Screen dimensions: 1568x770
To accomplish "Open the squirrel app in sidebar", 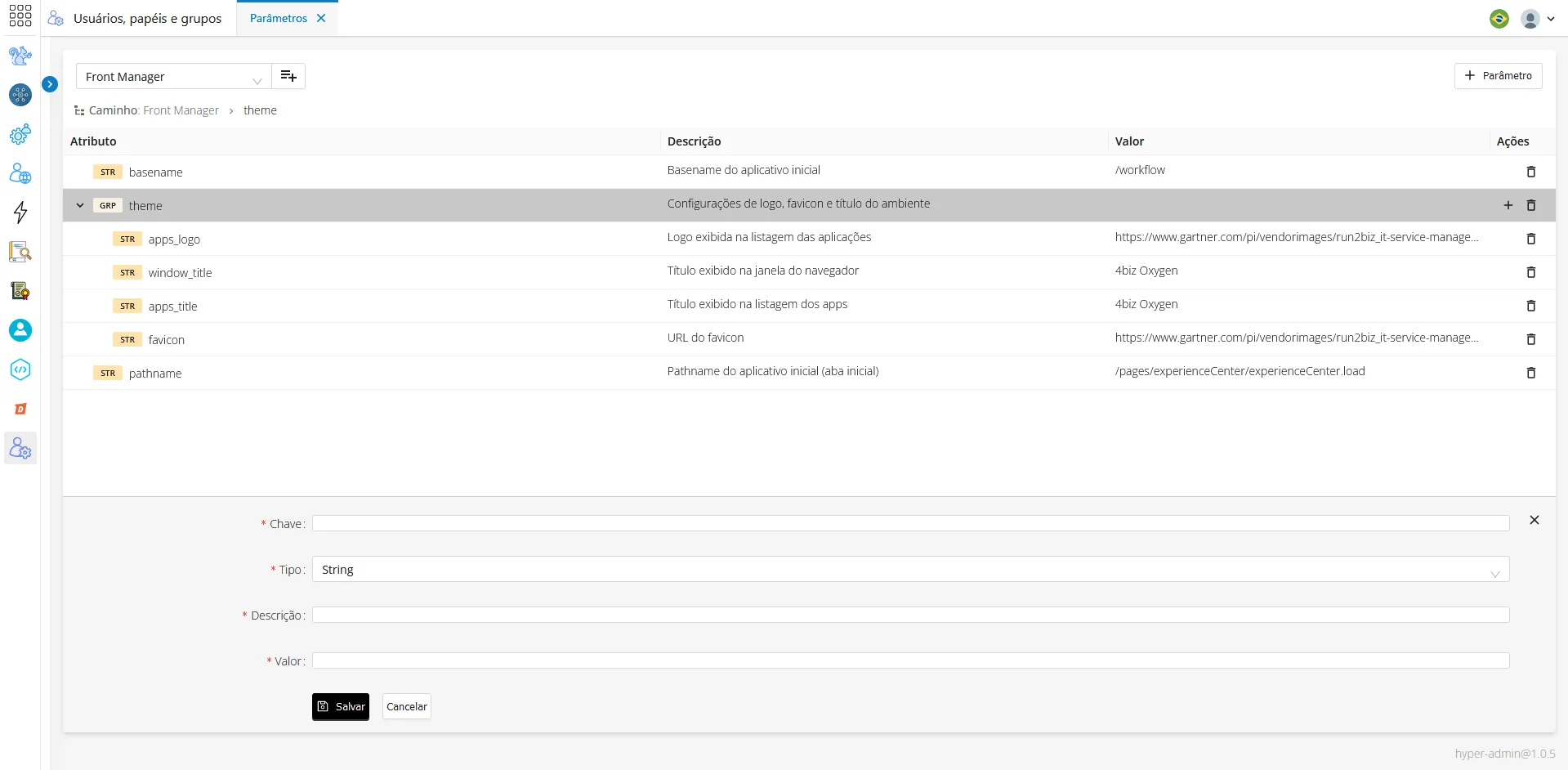I will coord(20,56).
